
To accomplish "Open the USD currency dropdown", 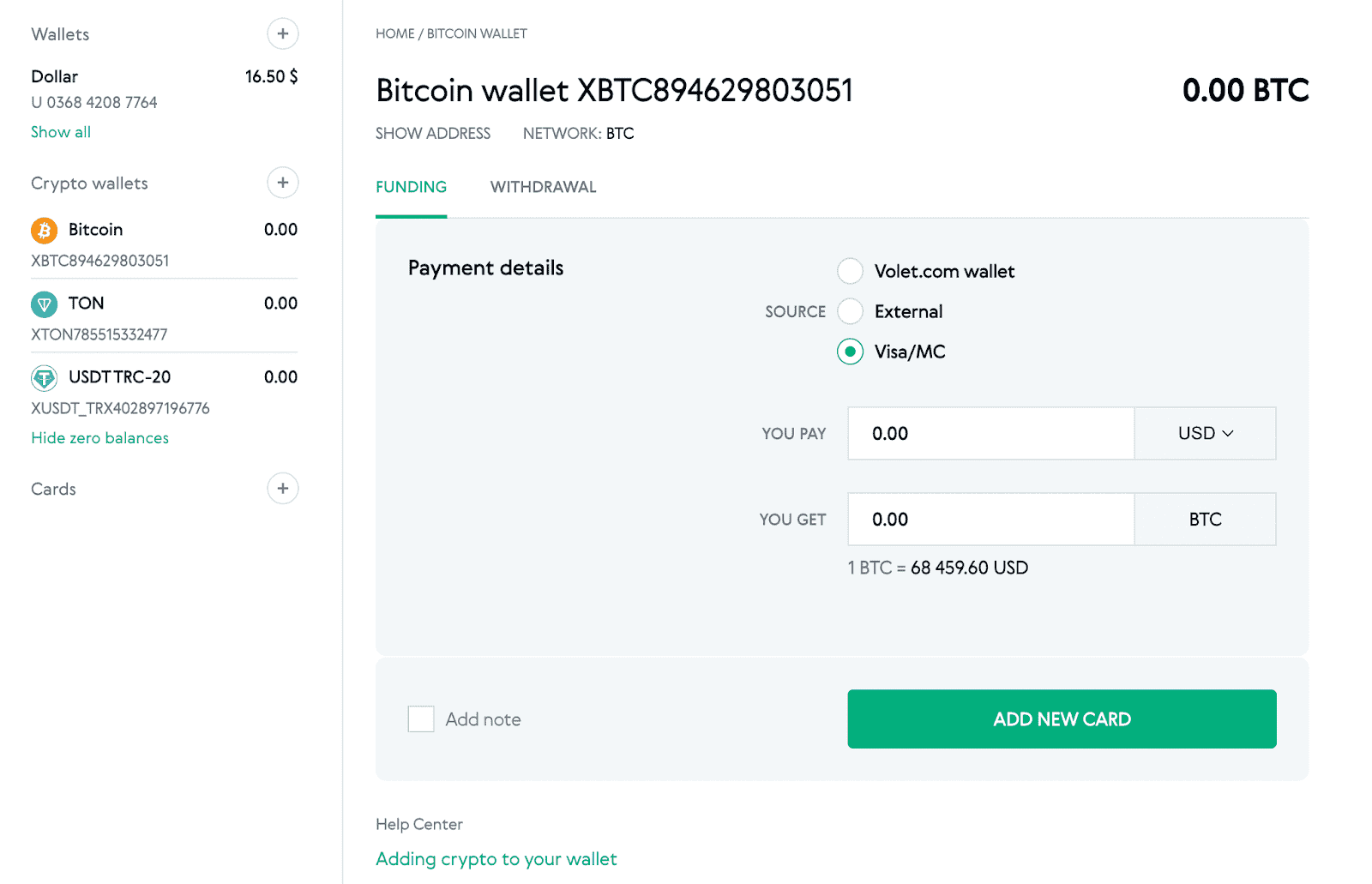I will click(x=1206, y=433).
